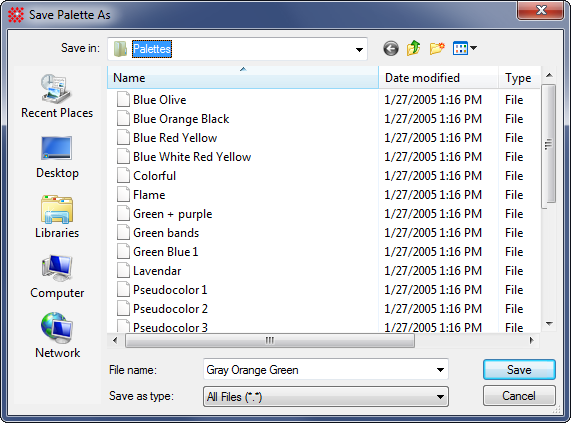Expand the Save in folder dropdown
This screenshot has height=423, width=571.
[x=359, y=49]
